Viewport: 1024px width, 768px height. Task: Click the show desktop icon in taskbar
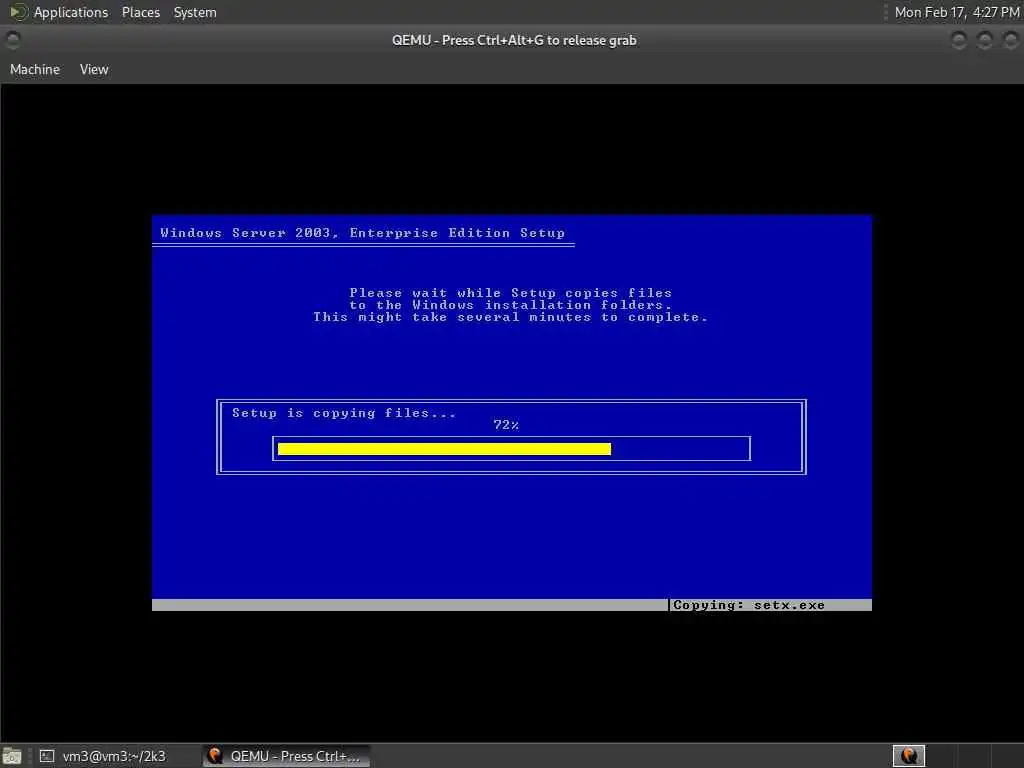(x=12, y=756)
